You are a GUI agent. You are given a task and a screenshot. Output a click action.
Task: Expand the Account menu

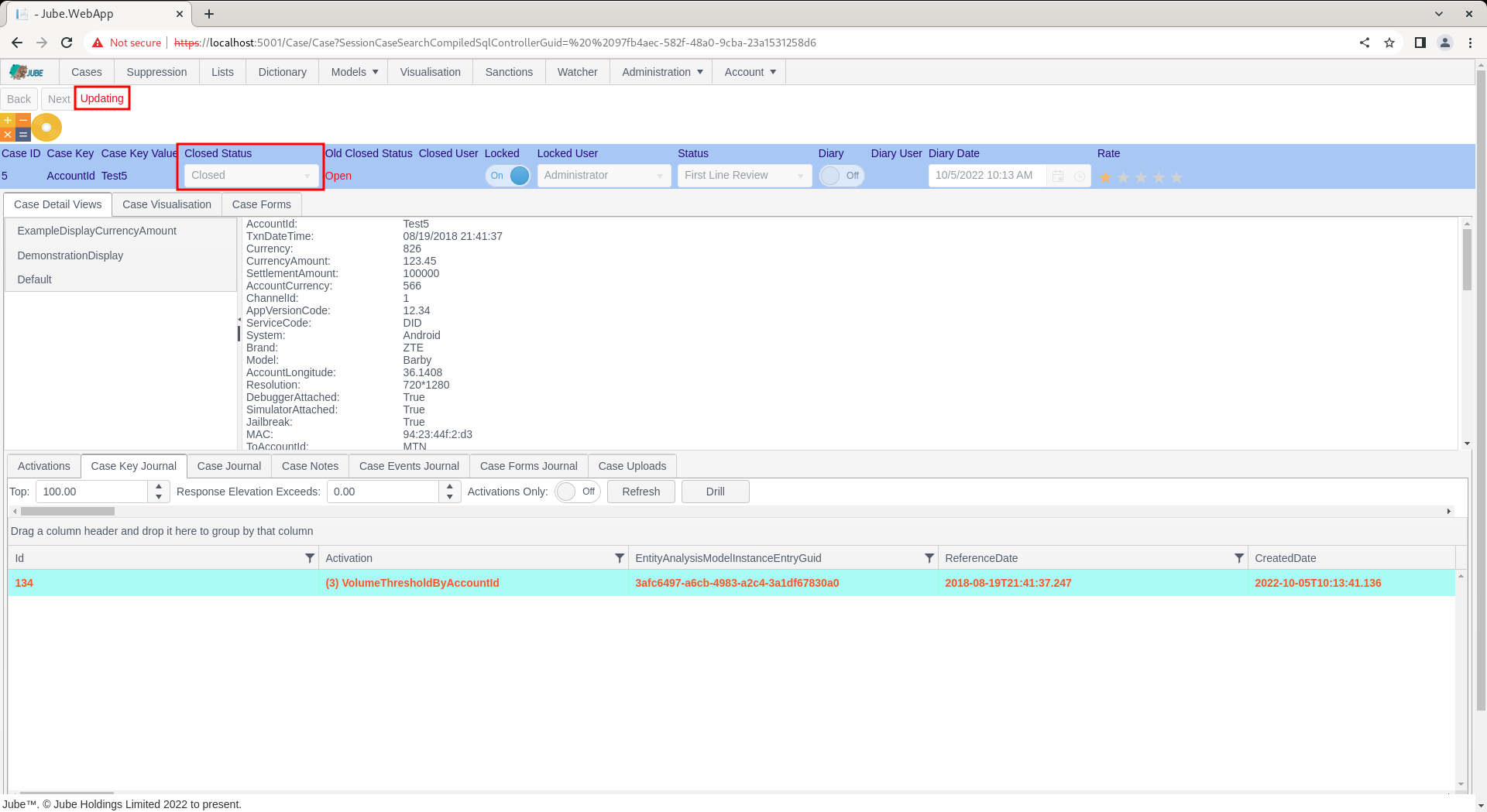(x=750, y=72)
